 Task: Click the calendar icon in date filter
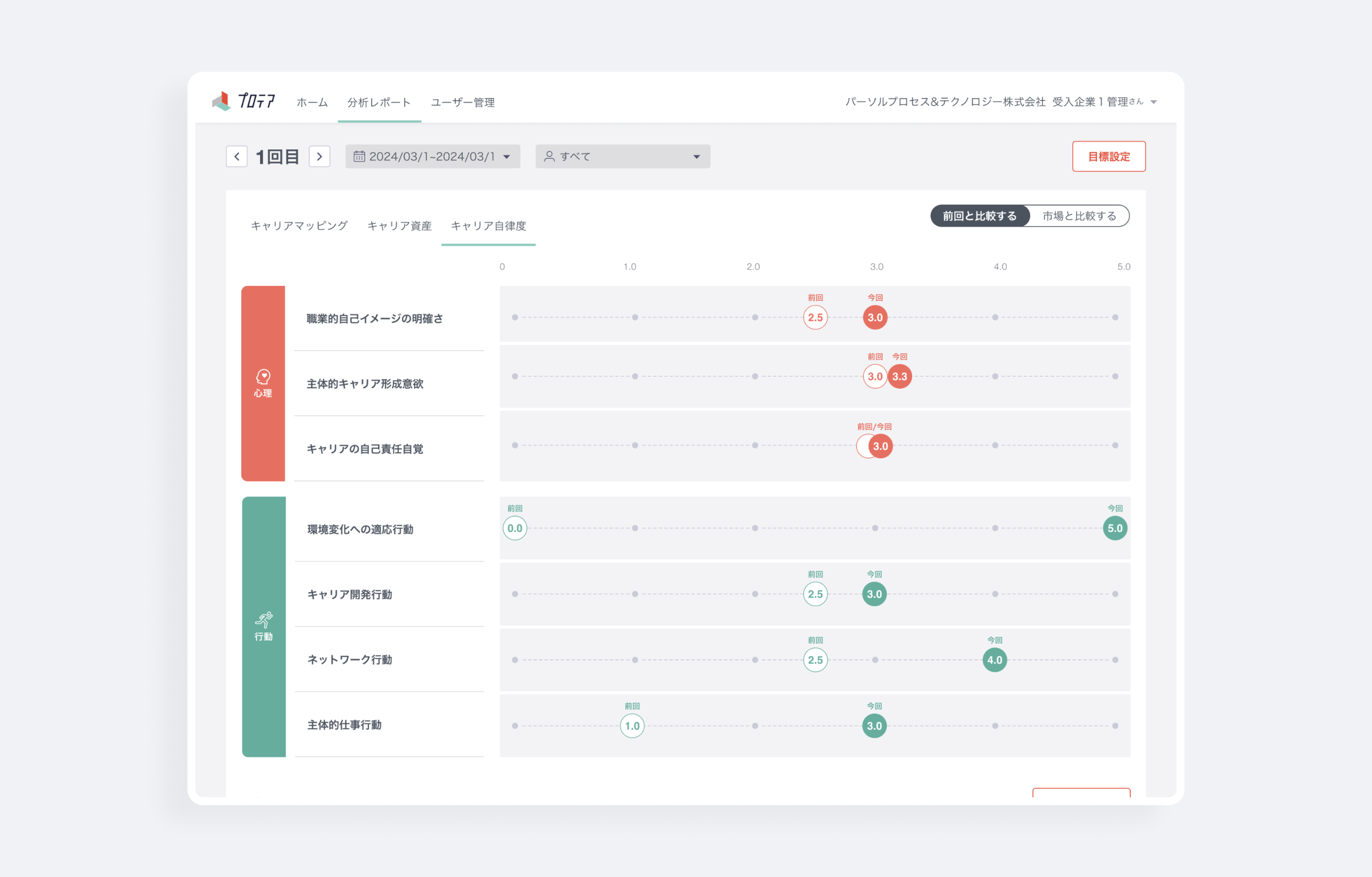(x=359, y=157)
